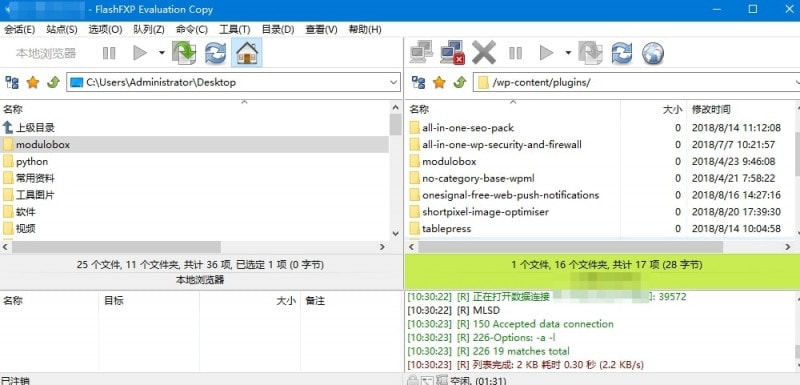
Task: Click remote path field /wp-content/plugins/
Action: [x=636, y=82]
